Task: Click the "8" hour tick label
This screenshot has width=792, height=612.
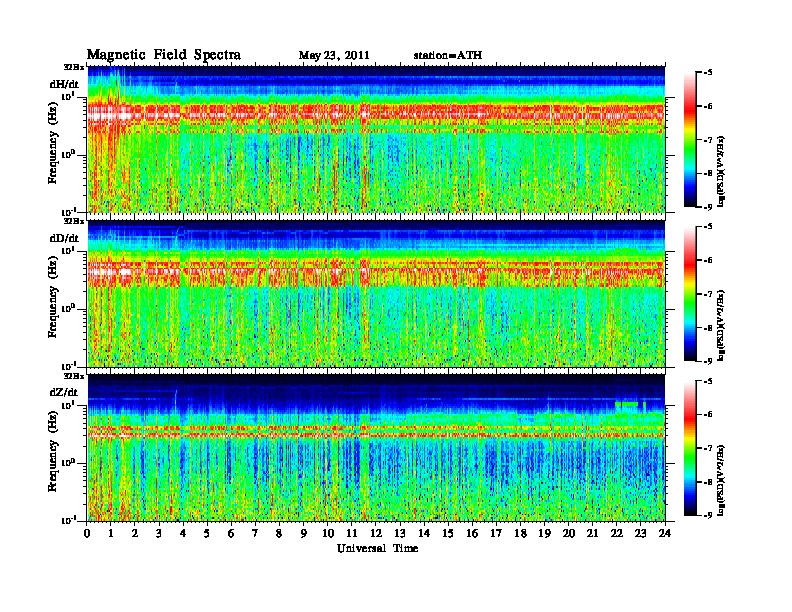Action: [279, 534]
